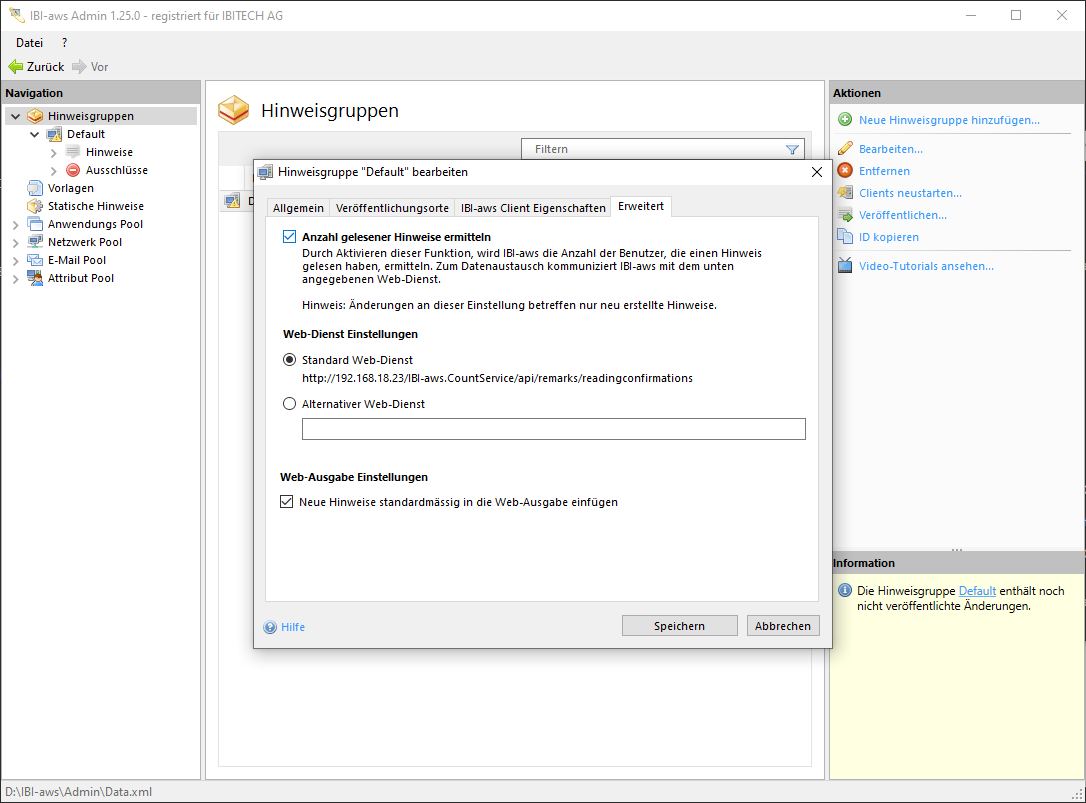Switch to the IBI-aws Client Eigenschaften tab
This screenshot has width=1086, height=803.
533,208
